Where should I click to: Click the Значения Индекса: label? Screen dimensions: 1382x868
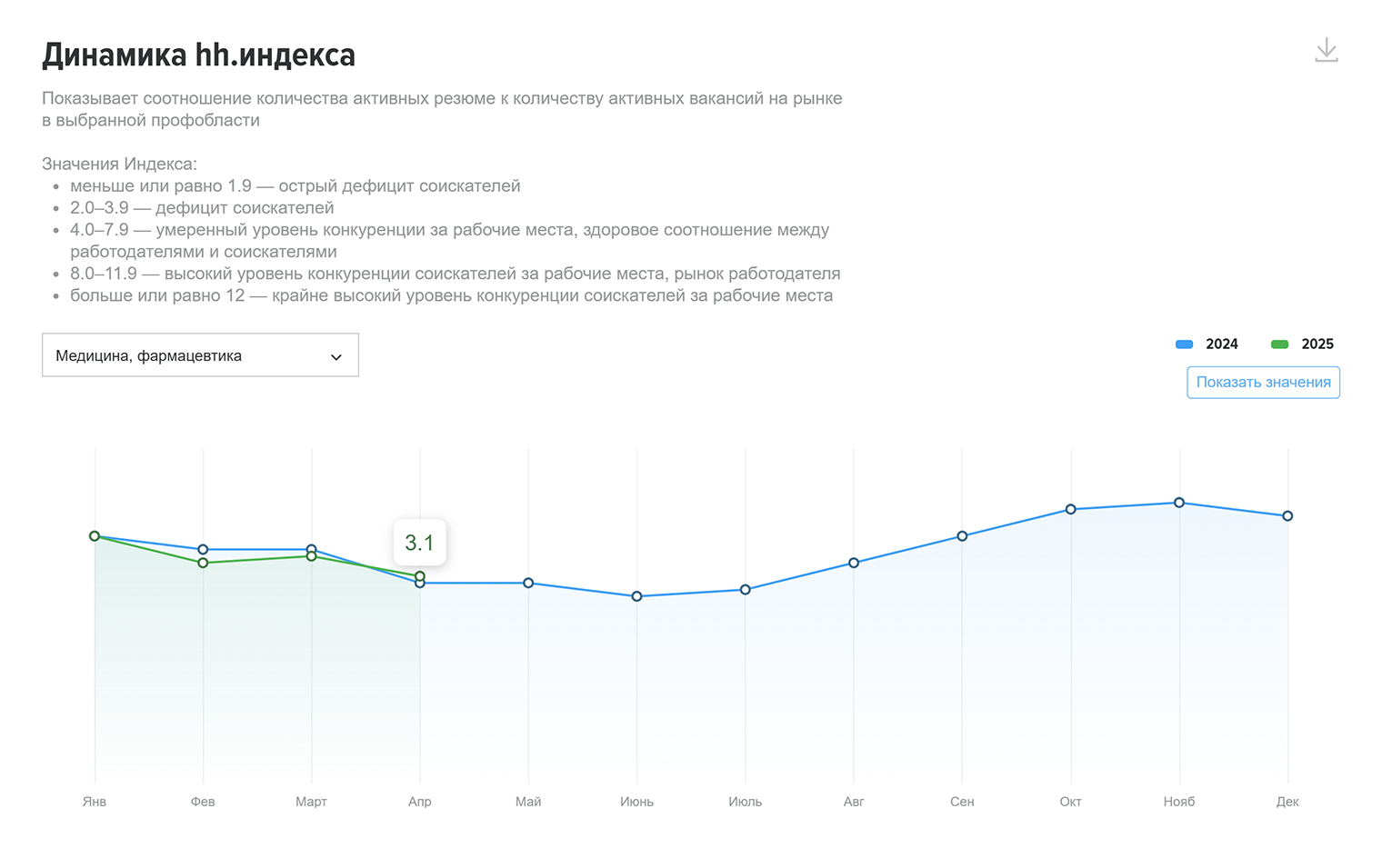[x=119, y=165]
